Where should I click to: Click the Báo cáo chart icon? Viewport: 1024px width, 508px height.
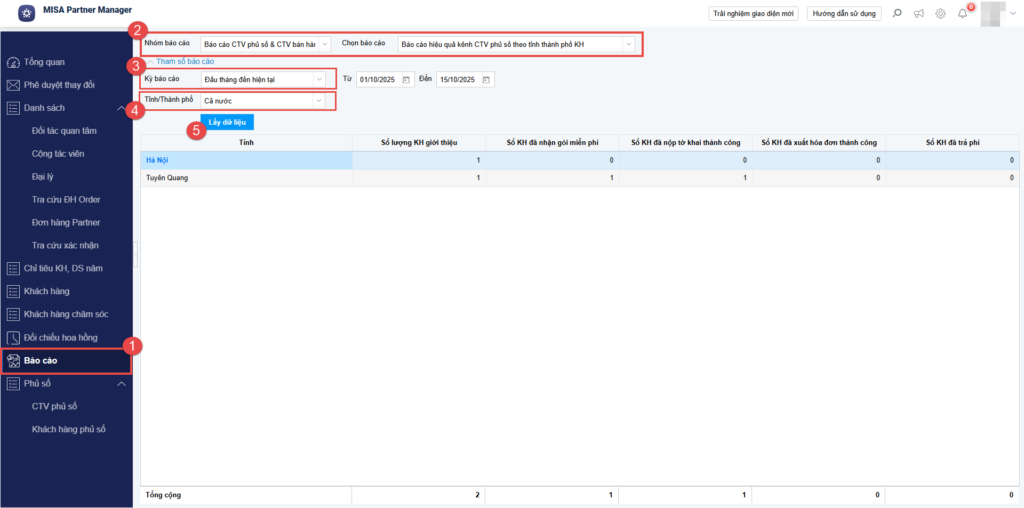pos(13,360)
